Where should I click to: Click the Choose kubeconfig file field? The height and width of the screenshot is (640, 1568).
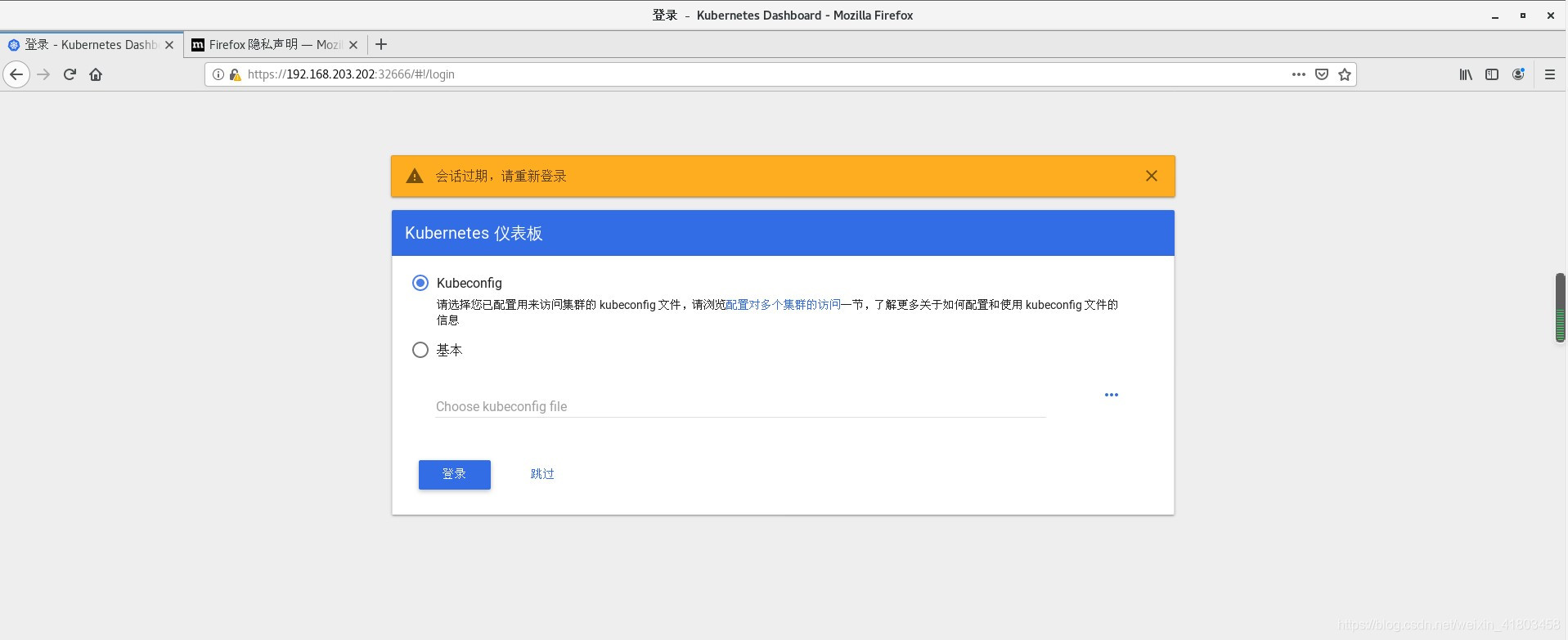(741, 406)
